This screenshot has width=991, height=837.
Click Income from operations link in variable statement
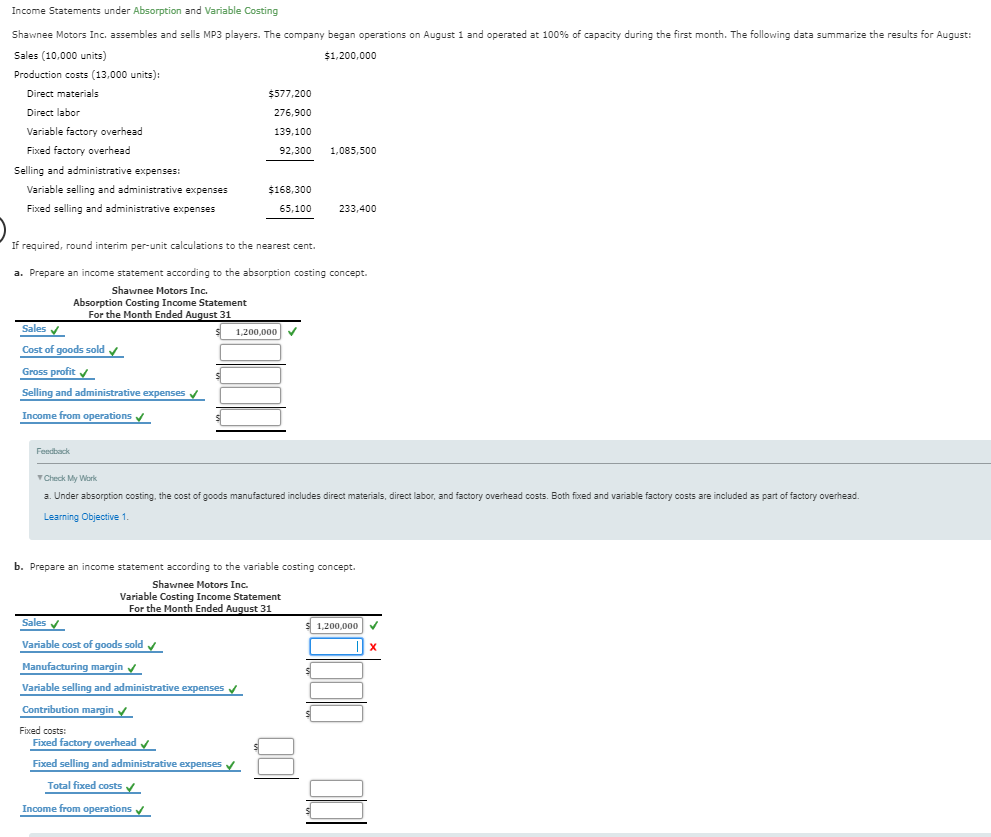pos(78,808)
